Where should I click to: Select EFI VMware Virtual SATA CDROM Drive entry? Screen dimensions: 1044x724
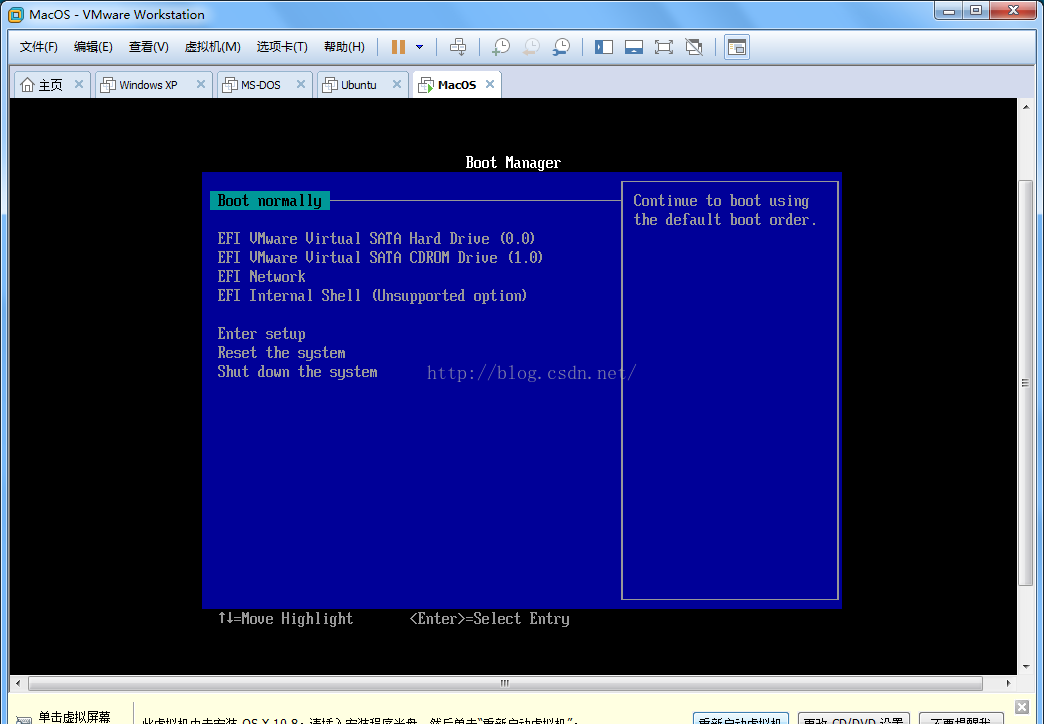pyautogui.click(x=380, y=258)
